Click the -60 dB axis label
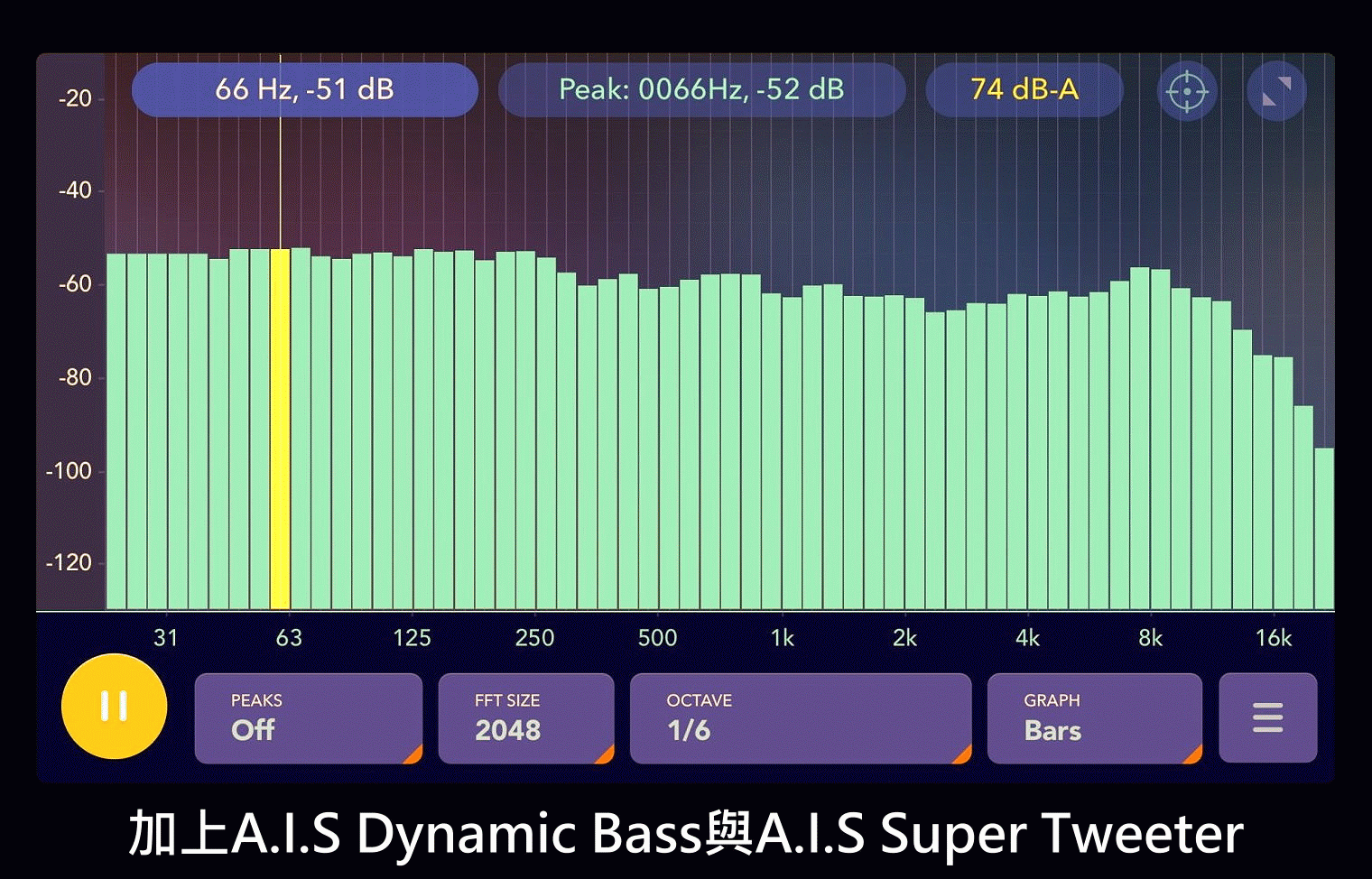This screenshot has height=879, width=1372. (75, 284)
